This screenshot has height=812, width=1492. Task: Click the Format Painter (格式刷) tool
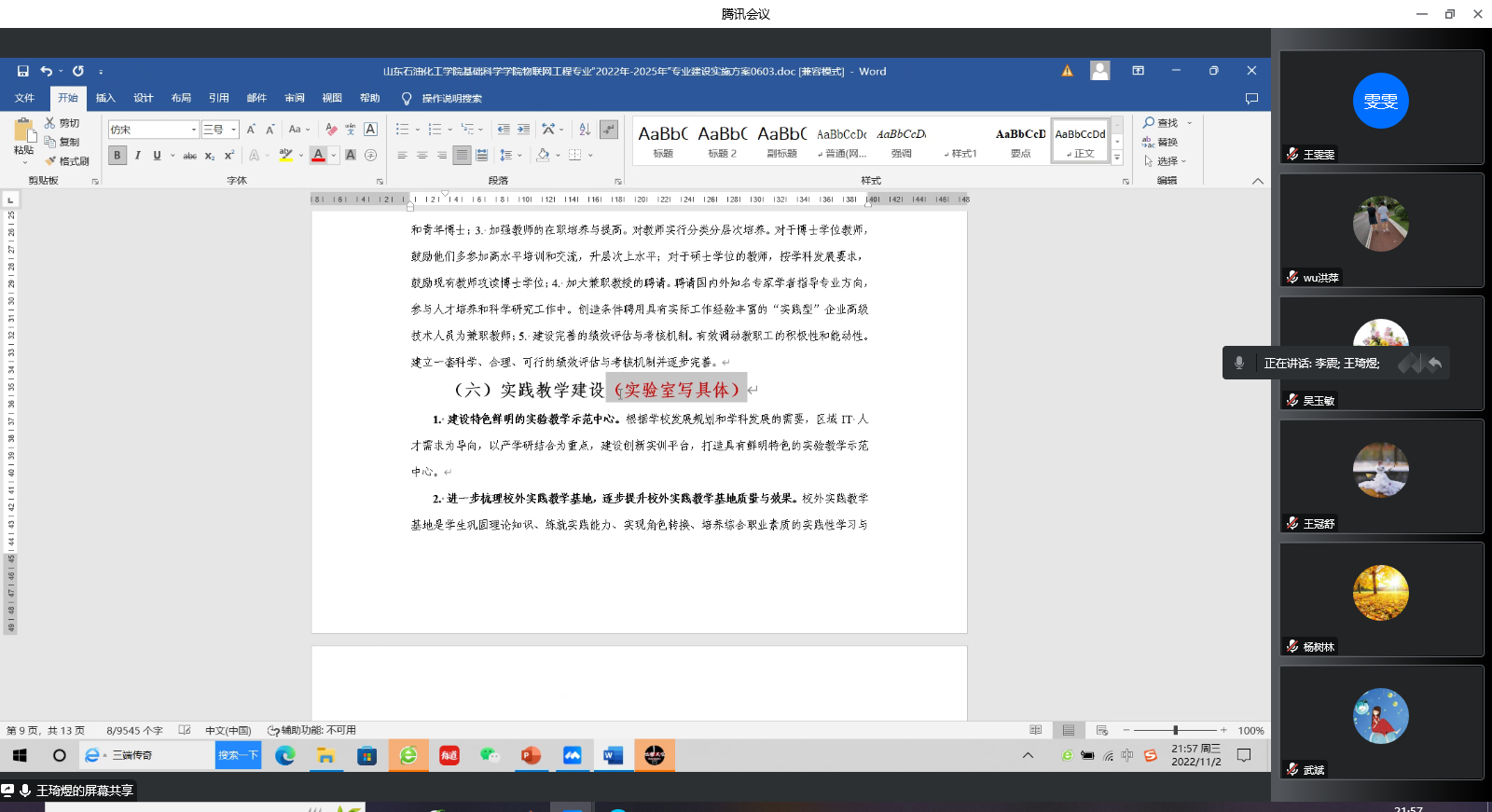67,161
